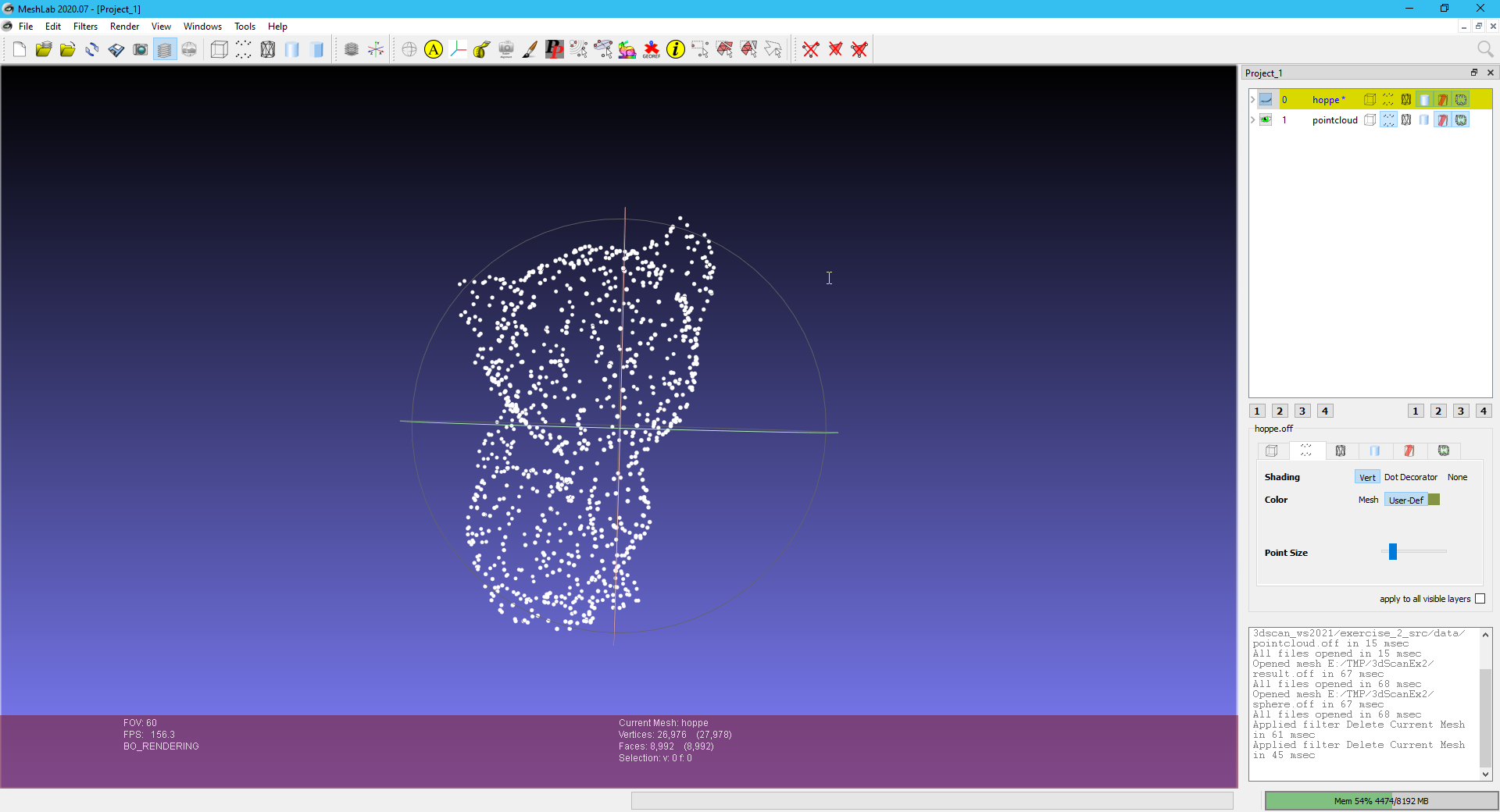
Task: Click the reload mesh arrows icon
Action: 91,50
